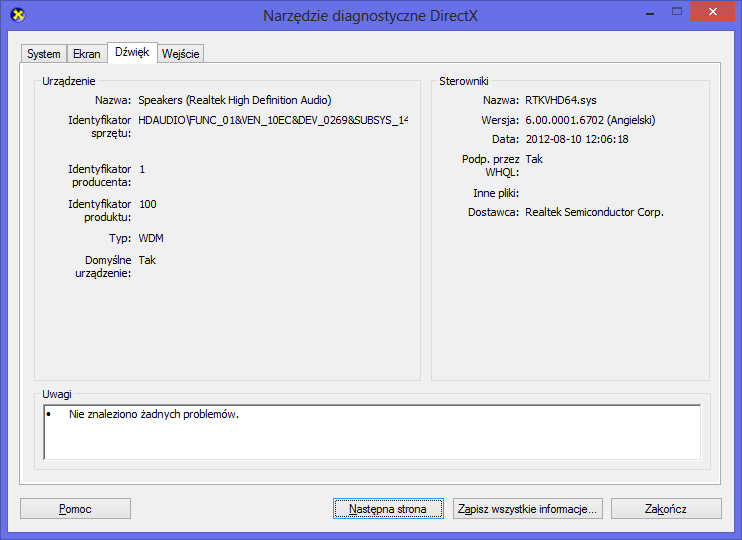
Task: Close the DirectX diagnostic window
Action: tap(713, 12)
